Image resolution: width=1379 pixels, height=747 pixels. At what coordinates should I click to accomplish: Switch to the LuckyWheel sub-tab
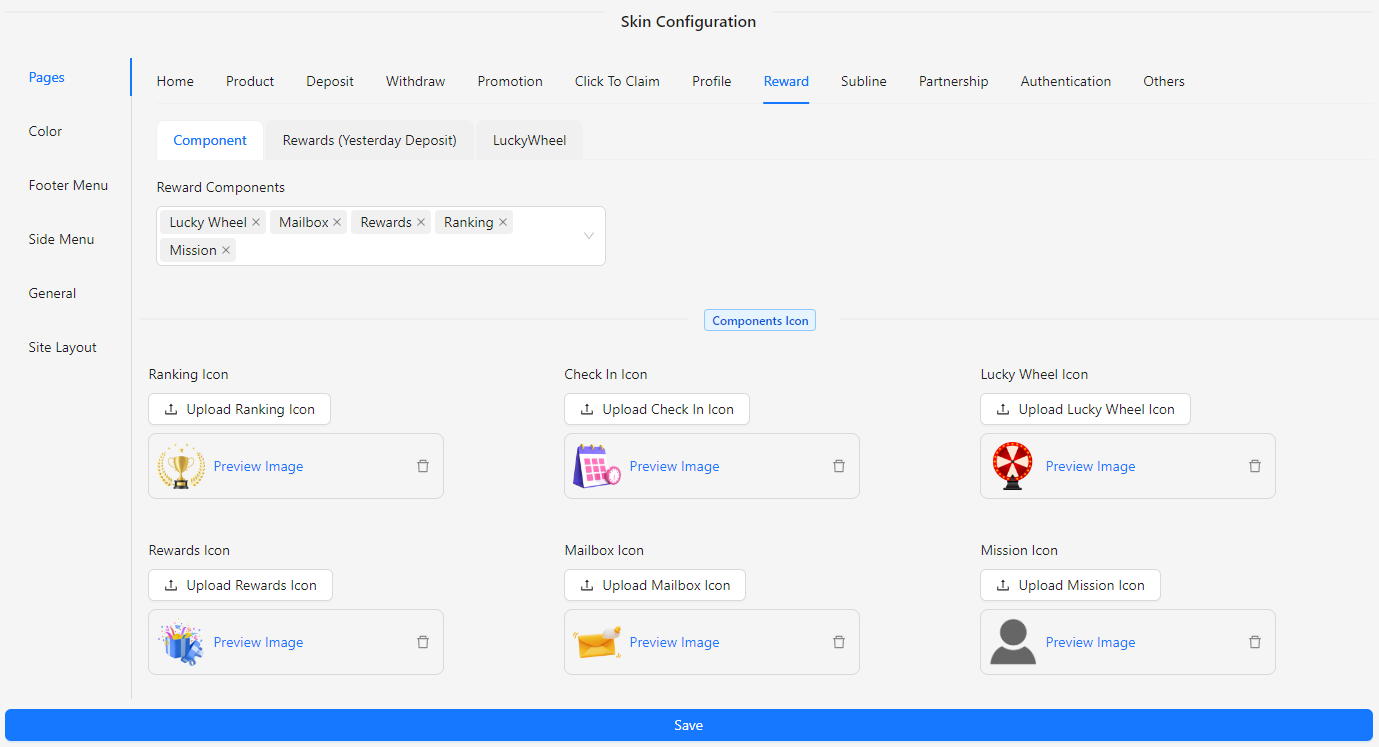coord(529,140)
